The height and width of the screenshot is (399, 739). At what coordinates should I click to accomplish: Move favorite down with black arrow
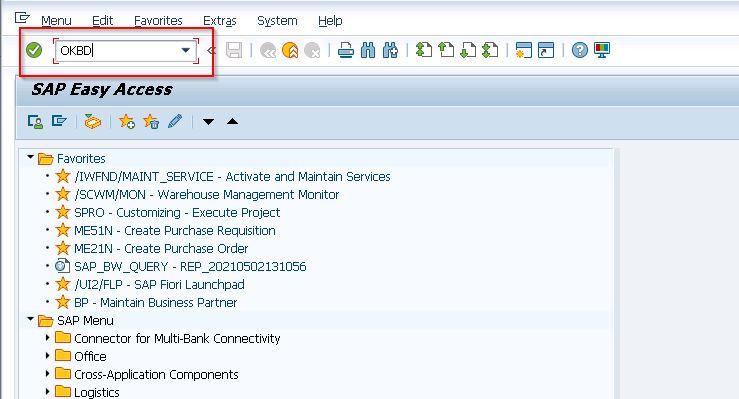coord(208,122)
